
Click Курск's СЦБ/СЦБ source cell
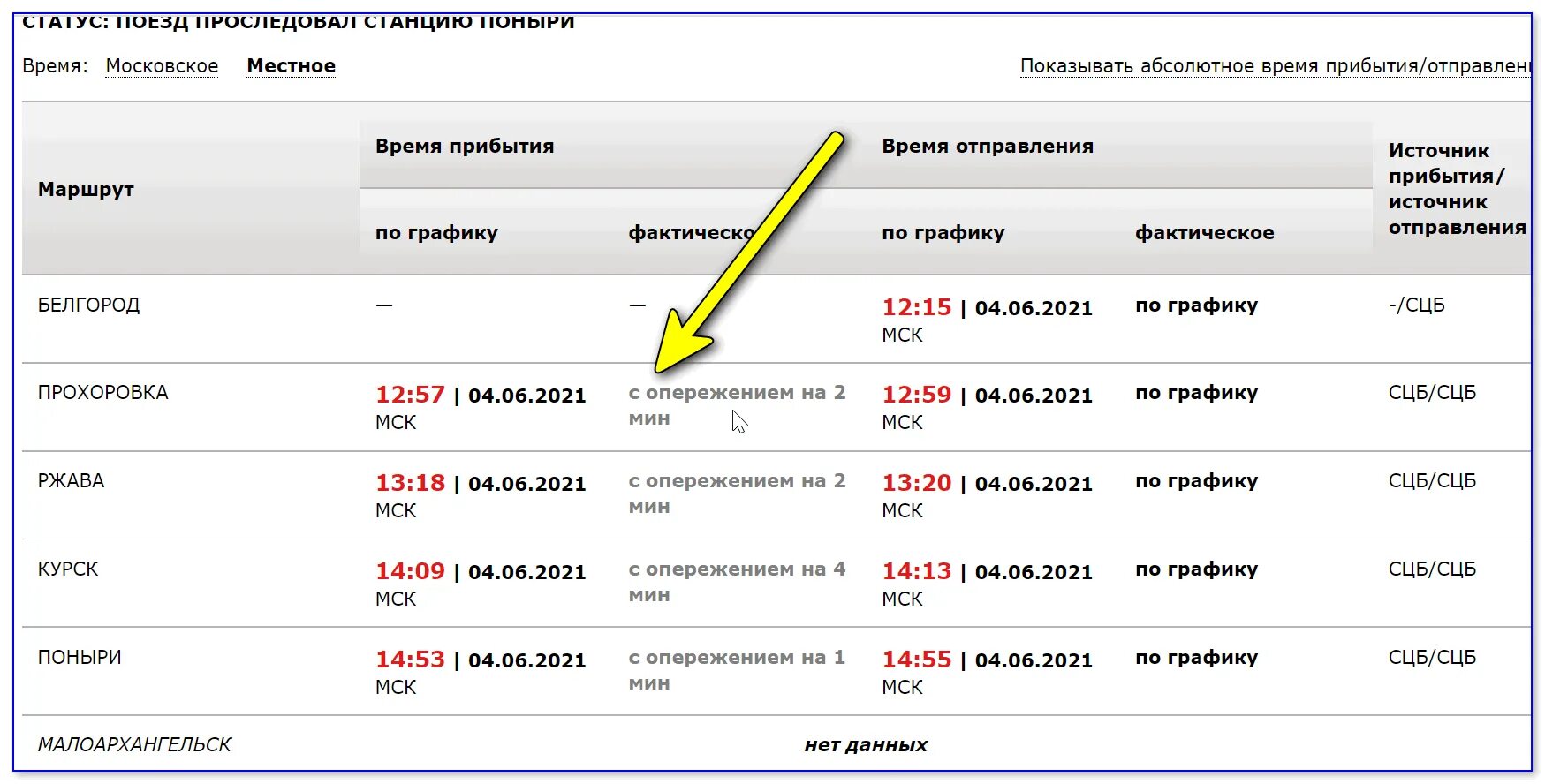click(x=1432, y=569)
